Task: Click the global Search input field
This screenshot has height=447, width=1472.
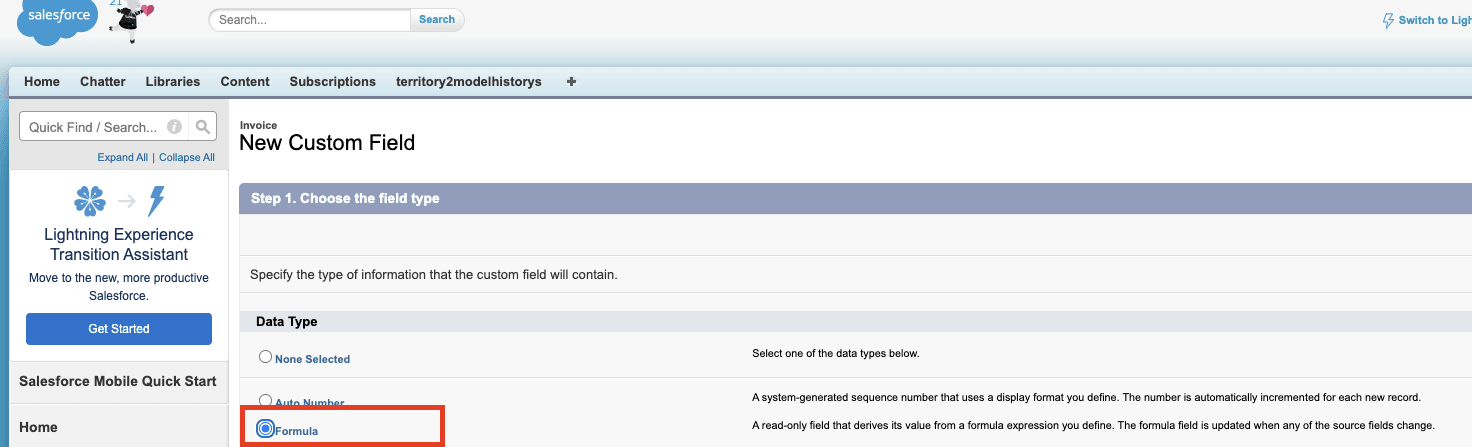Action: (x=310, y=19)
